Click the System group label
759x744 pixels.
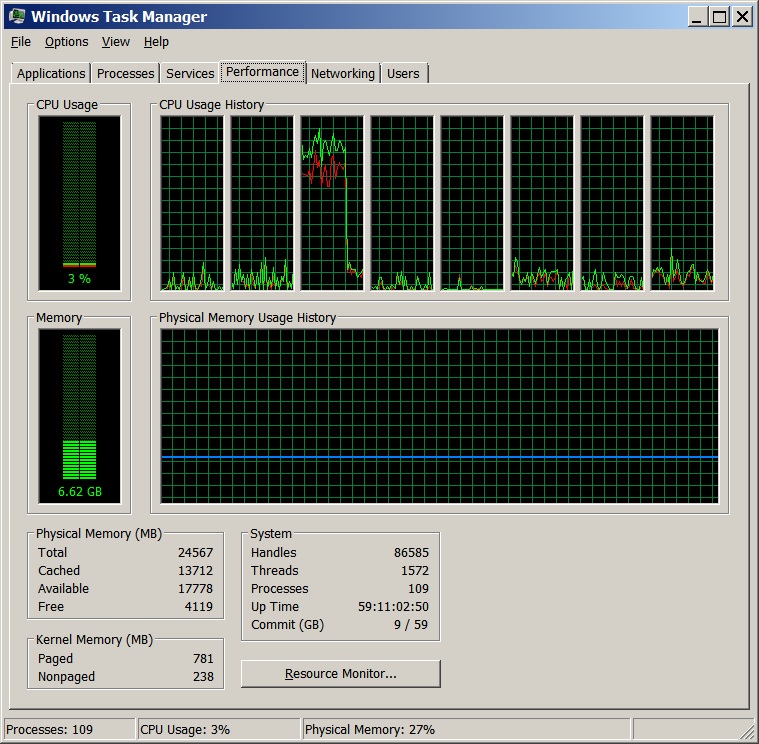pos(271,533)
